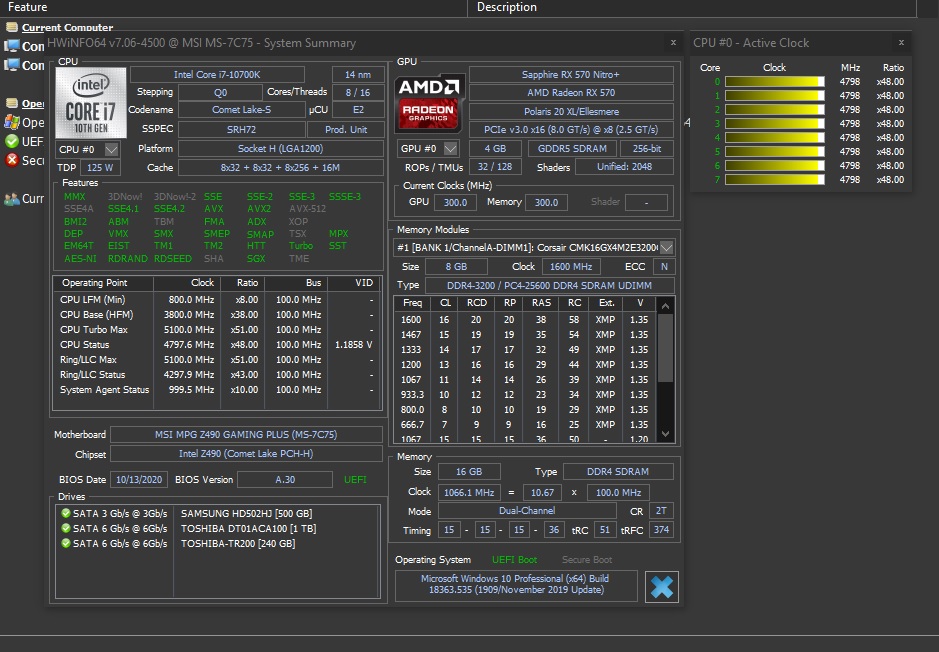Screen dimensions: 939x652
Task: Click Core 0 clock bar
Action: [x=774, y=81]
